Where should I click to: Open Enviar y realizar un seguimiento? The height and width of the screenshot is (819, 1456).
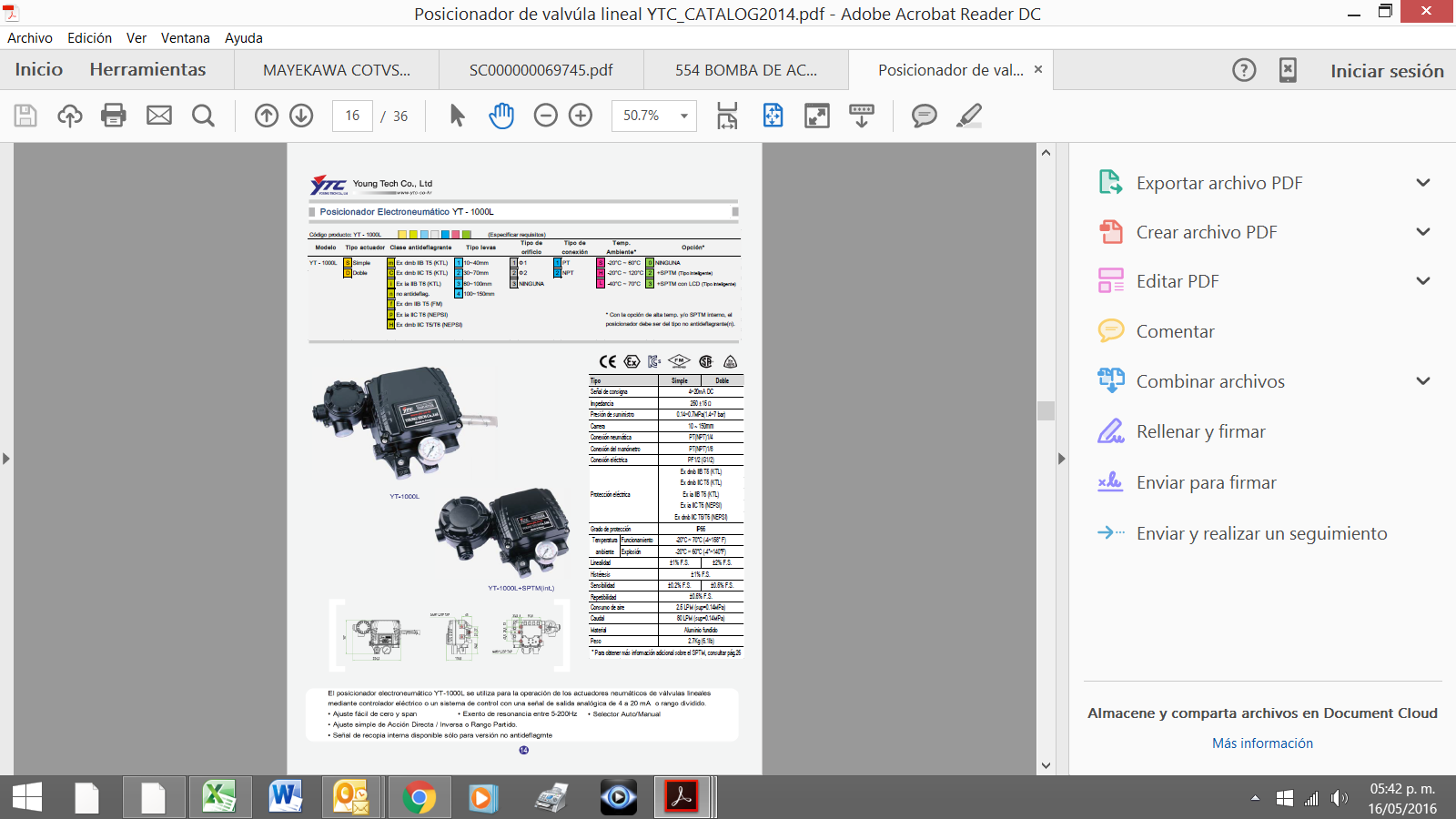point(1262,533)
